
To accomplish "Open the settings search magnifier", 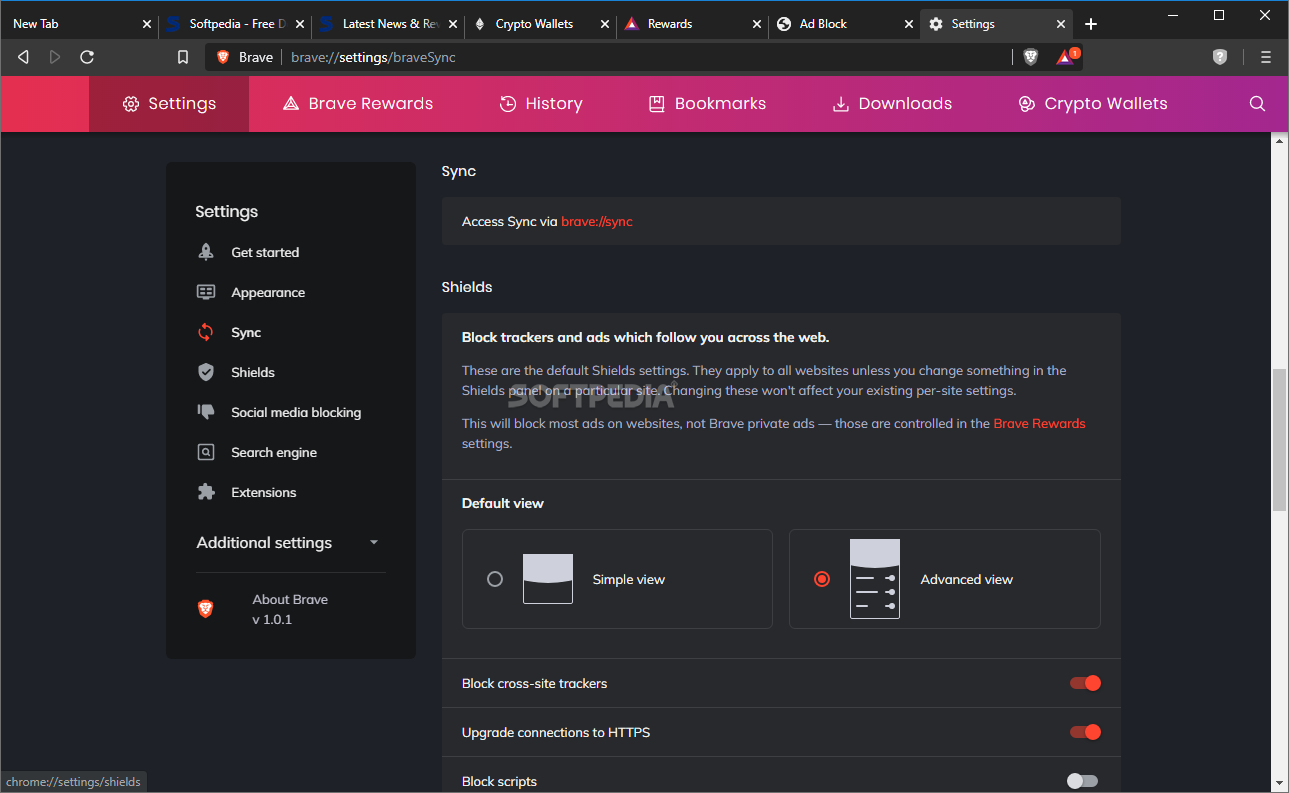I will [1258, 103].
